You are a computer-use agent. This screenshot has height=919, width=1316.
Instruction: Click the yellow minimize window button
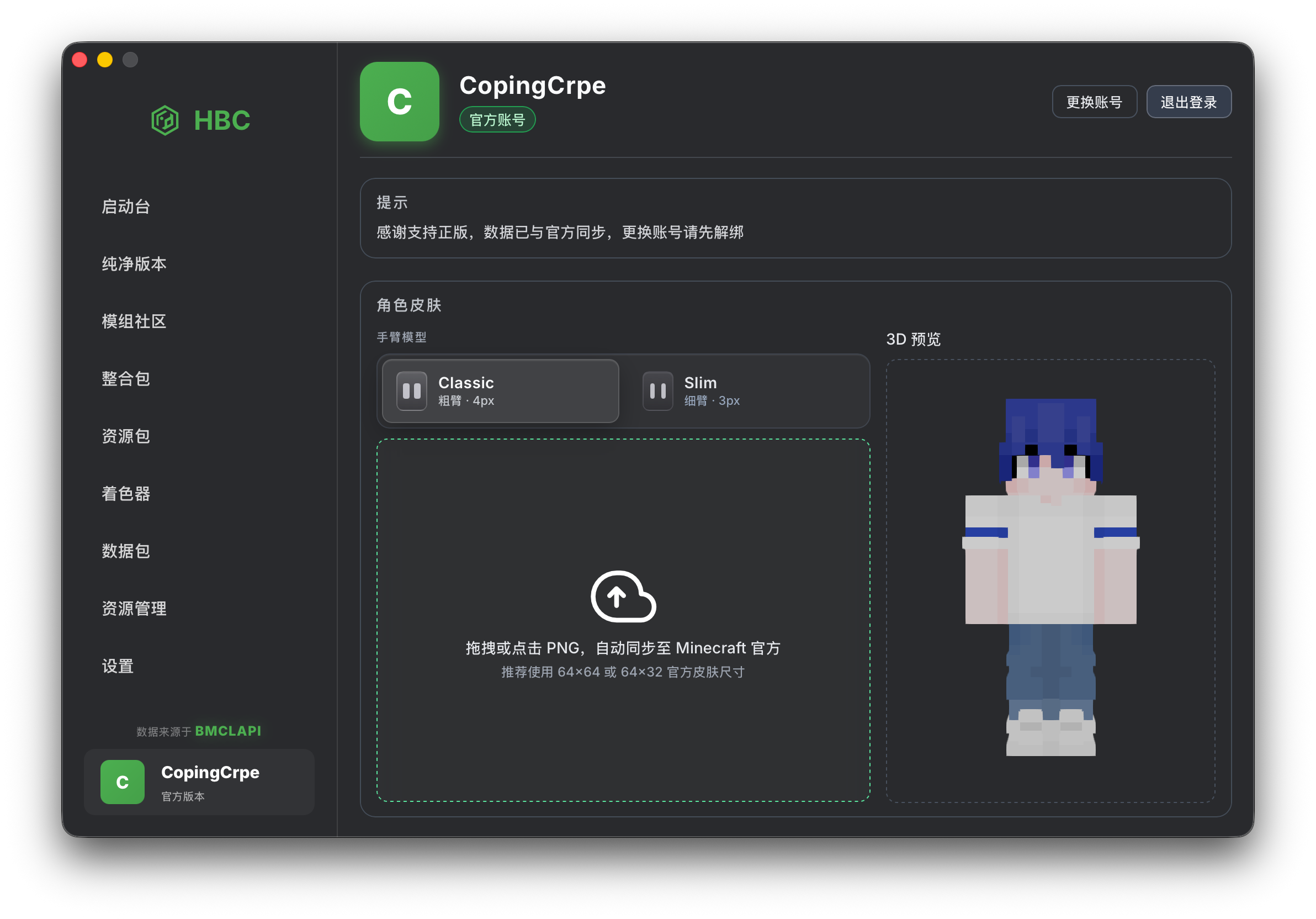point(105,60)
